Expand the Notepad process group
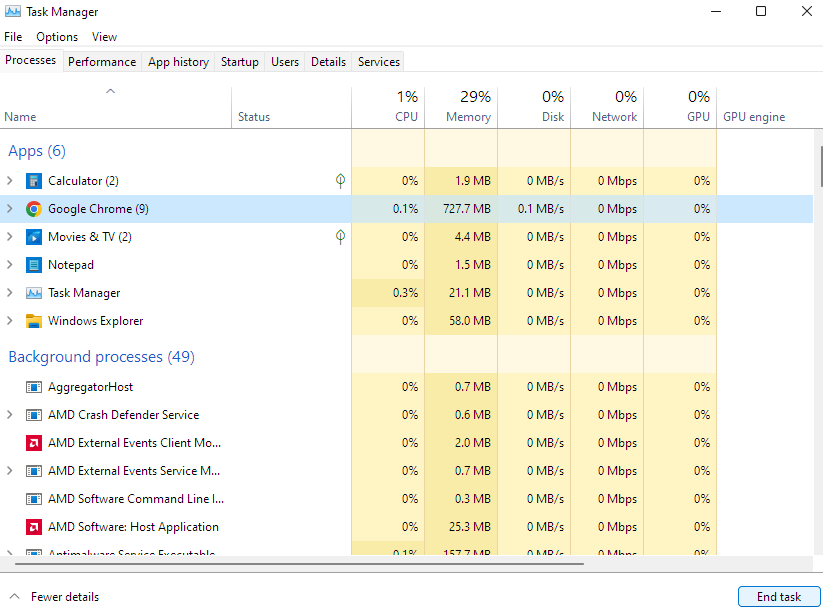The image size is (823, 615). click(x=9, y=264)
